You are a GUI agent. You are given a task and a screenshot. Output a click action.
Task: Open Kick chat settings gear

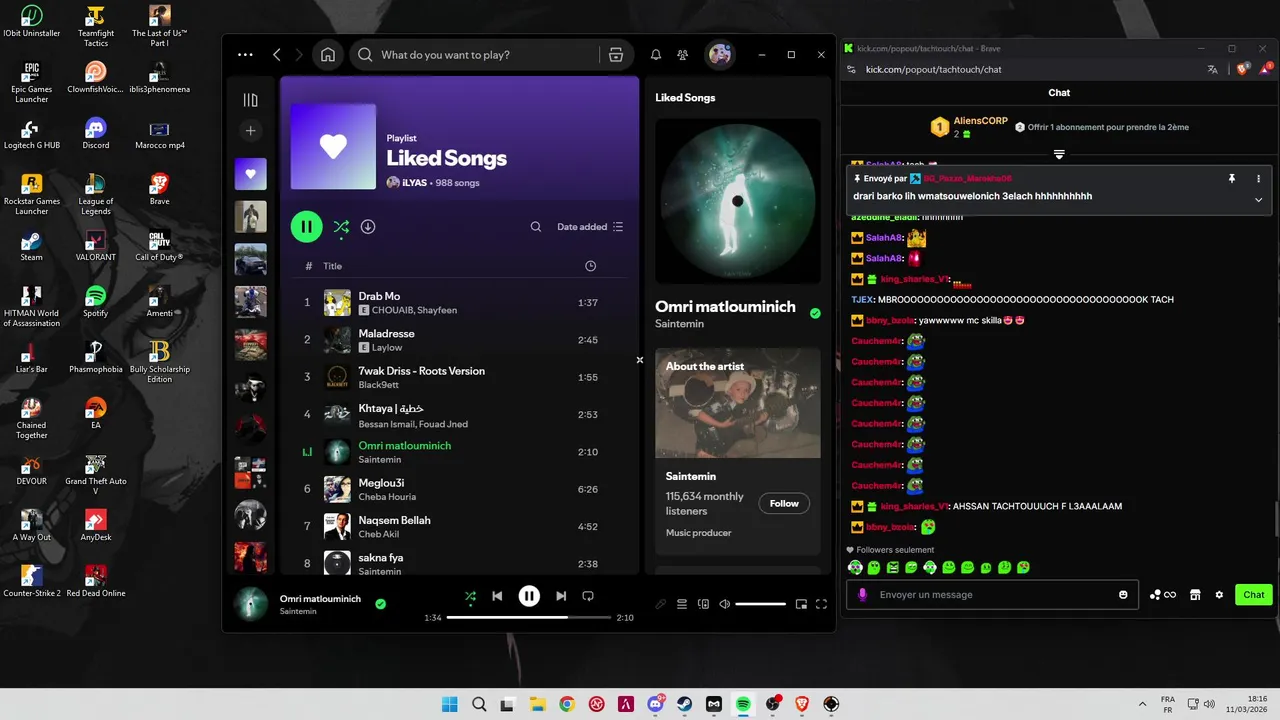coord(1219,595)
